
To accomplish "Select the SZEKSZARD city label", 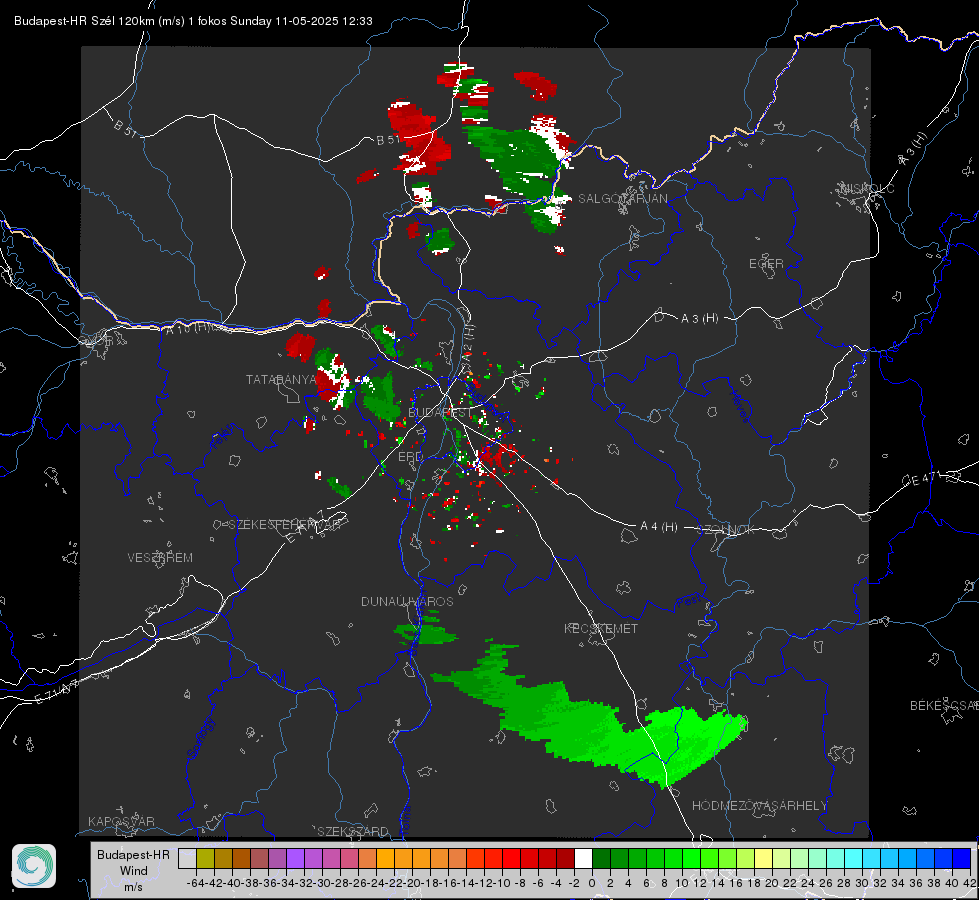I will pyautogui.click(x=353, y=831).
